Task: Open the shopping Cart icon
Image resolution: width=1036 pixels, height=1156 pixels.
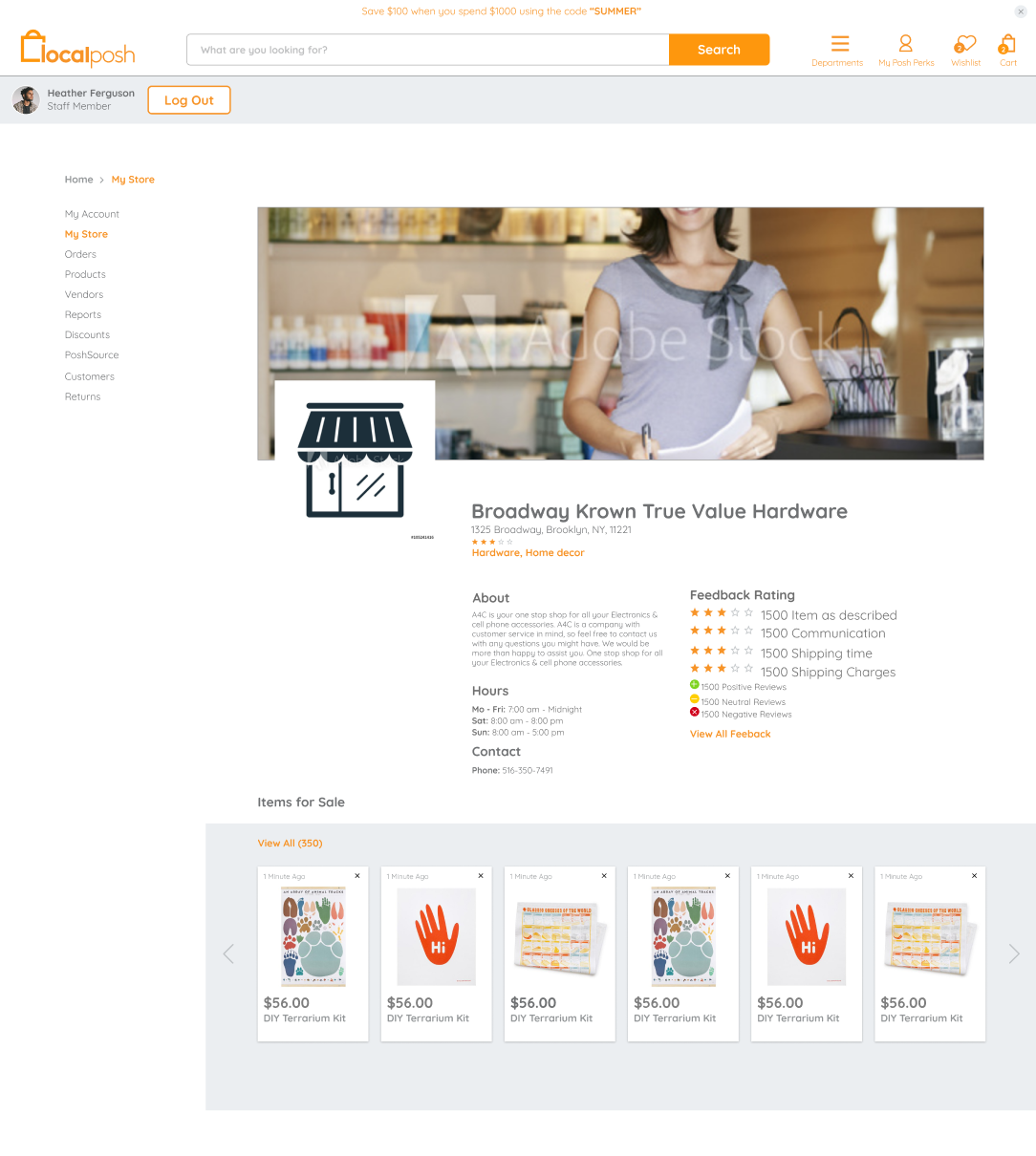Action: [1007, 44]
